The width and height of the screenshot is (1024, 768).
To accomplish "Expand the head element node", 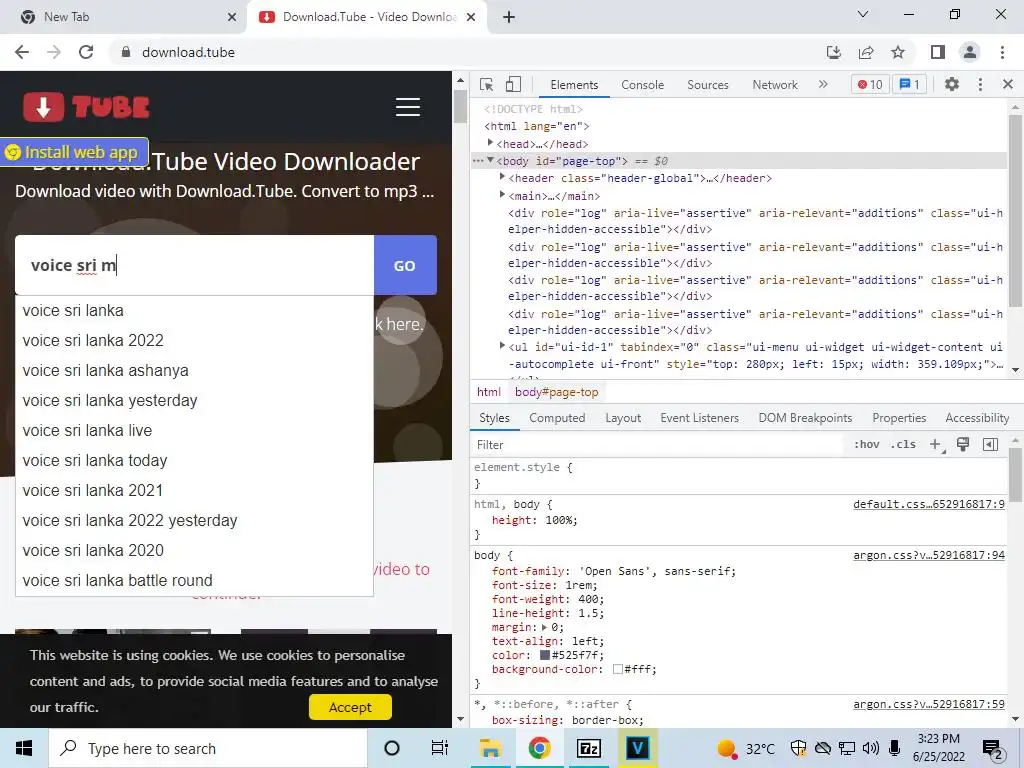I will [x=490, y=143].
